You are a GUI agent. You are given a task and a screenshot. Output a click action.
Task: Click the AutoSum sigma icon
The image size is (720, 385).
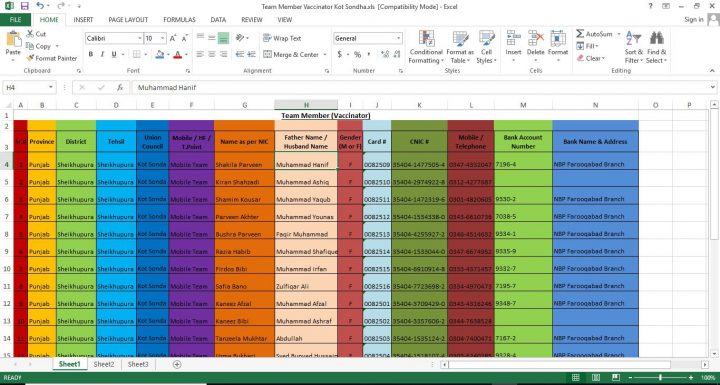pyautogui.click(x=580, y=34)
